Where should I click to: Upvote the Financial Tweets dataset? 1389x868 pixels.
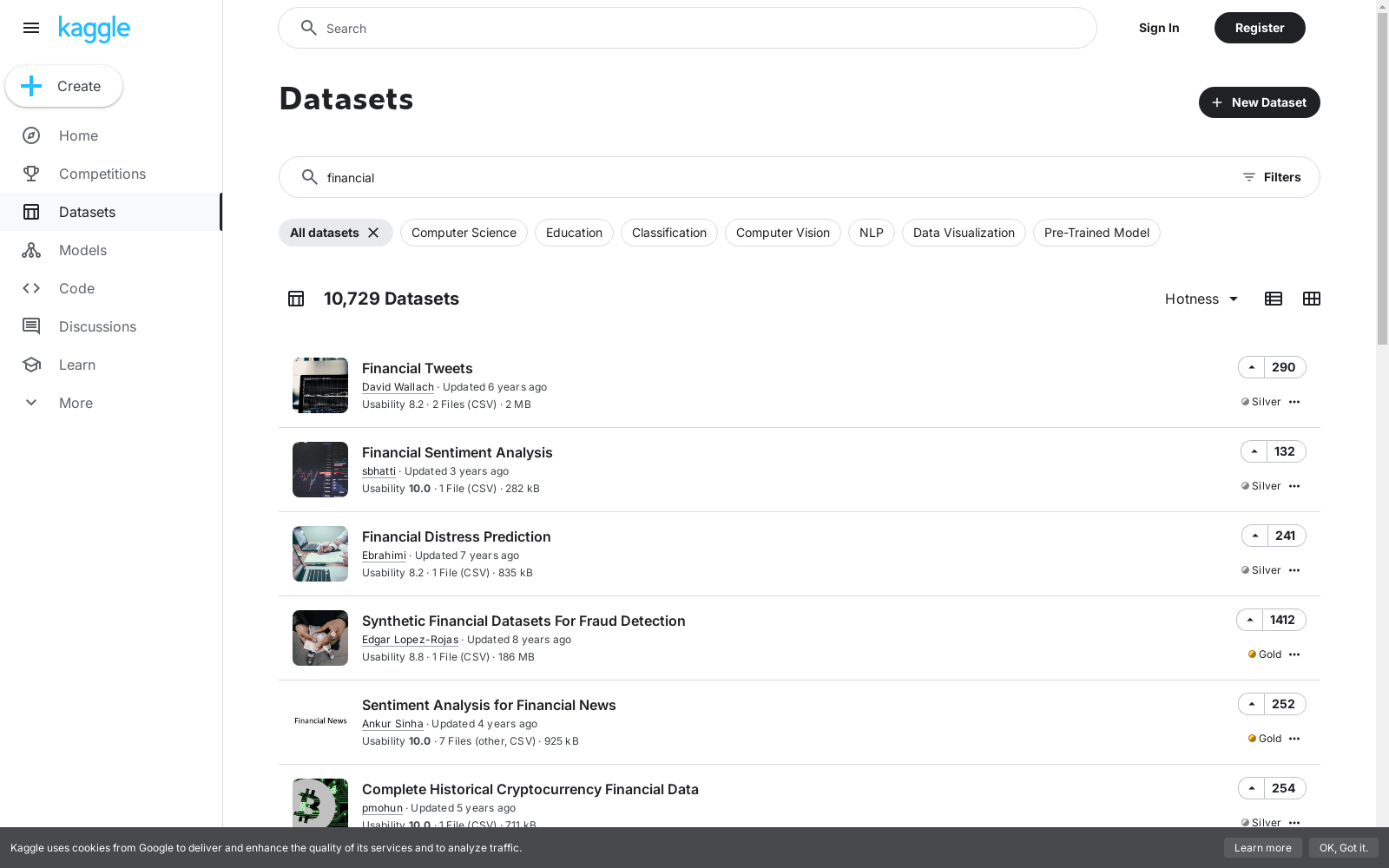pyautogui.click(x=1252, y=367)
